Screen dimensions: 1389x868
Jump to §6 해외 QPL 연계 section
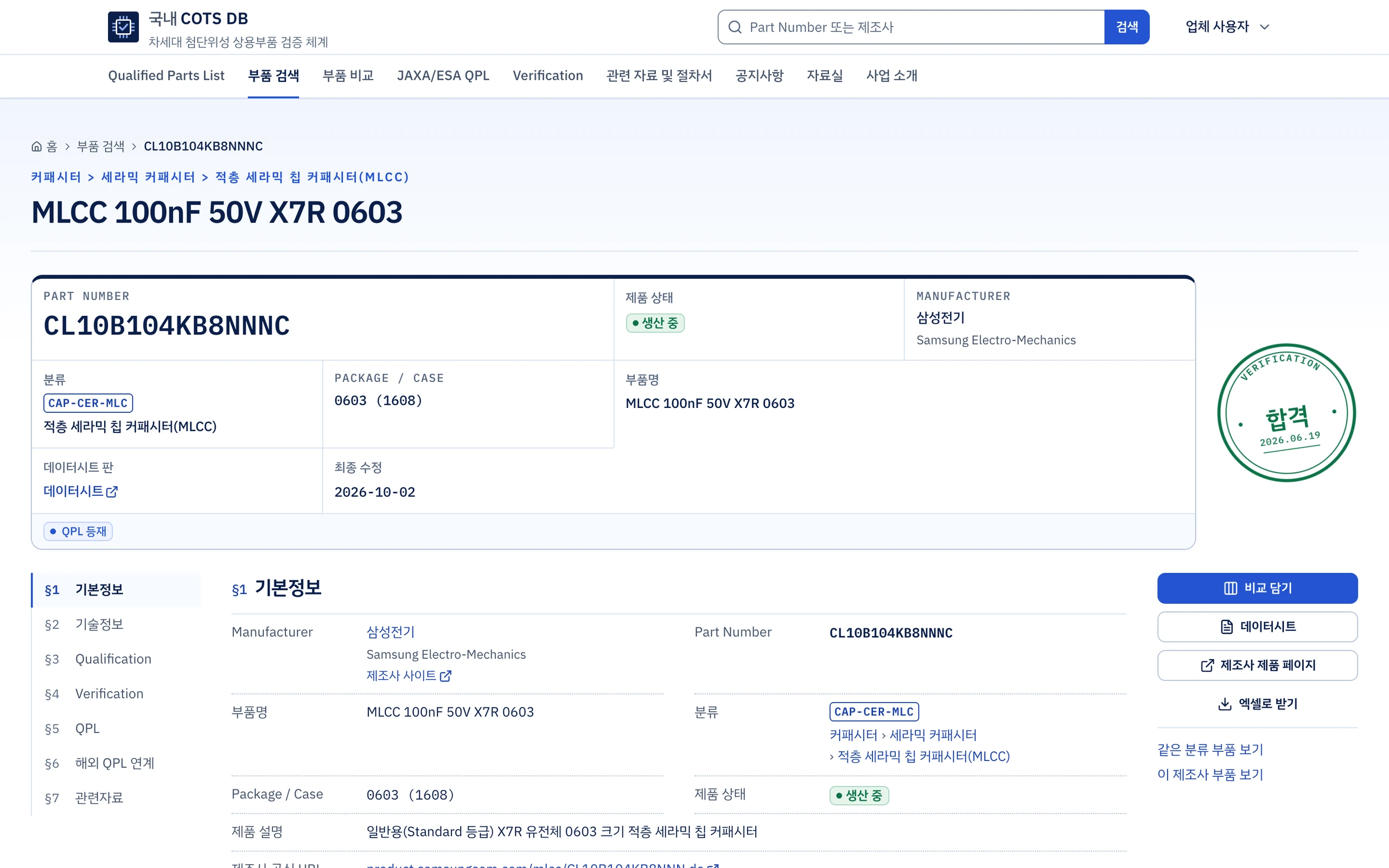coord(117,763)
